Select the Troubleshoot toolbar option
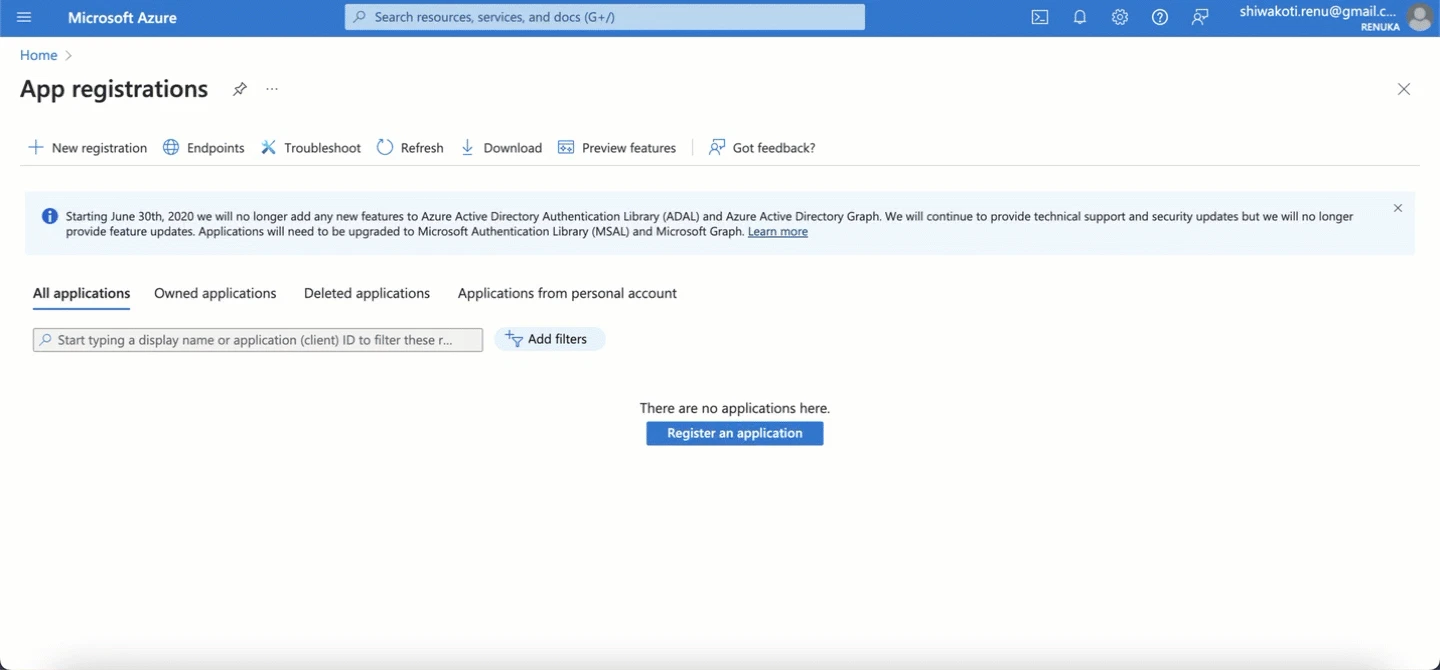1440x670 pixels. [x=310, y=147]
